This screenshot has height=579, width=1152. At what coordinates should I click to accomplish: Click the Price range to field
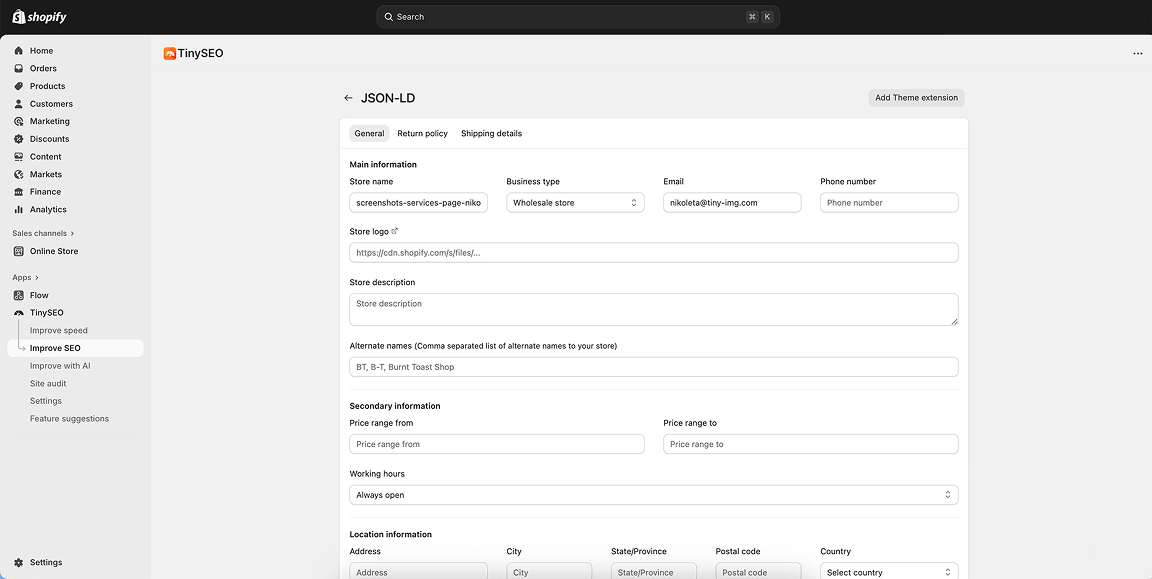pyautogui.click(x=811, y=444)
